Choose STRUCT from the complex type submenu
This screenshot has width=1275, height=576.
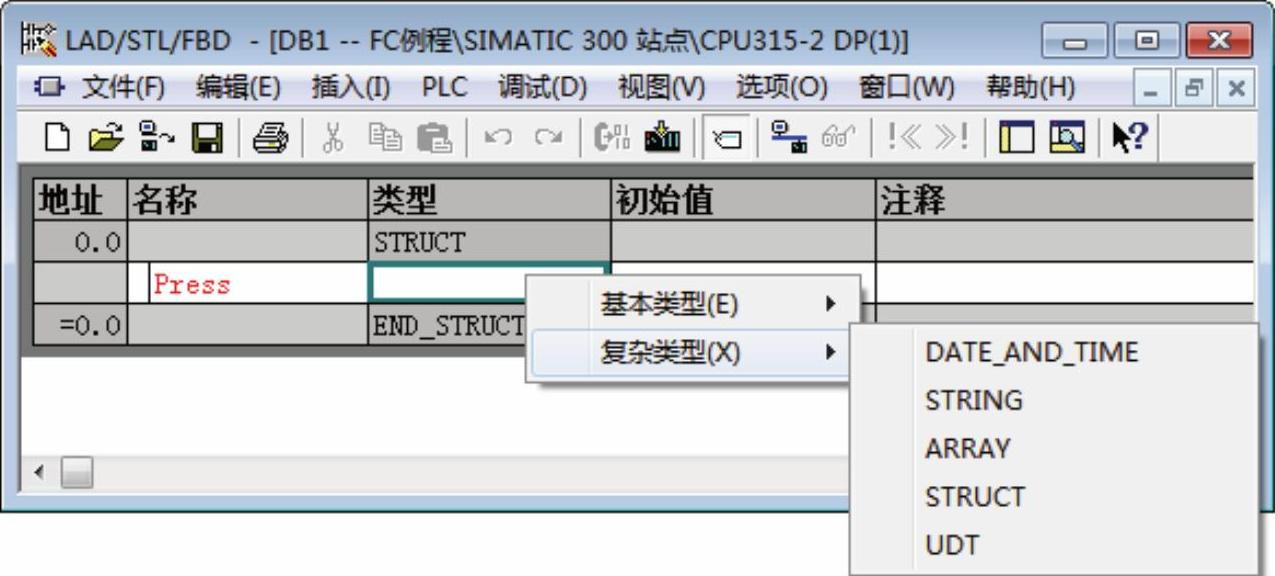click(975, 497)
